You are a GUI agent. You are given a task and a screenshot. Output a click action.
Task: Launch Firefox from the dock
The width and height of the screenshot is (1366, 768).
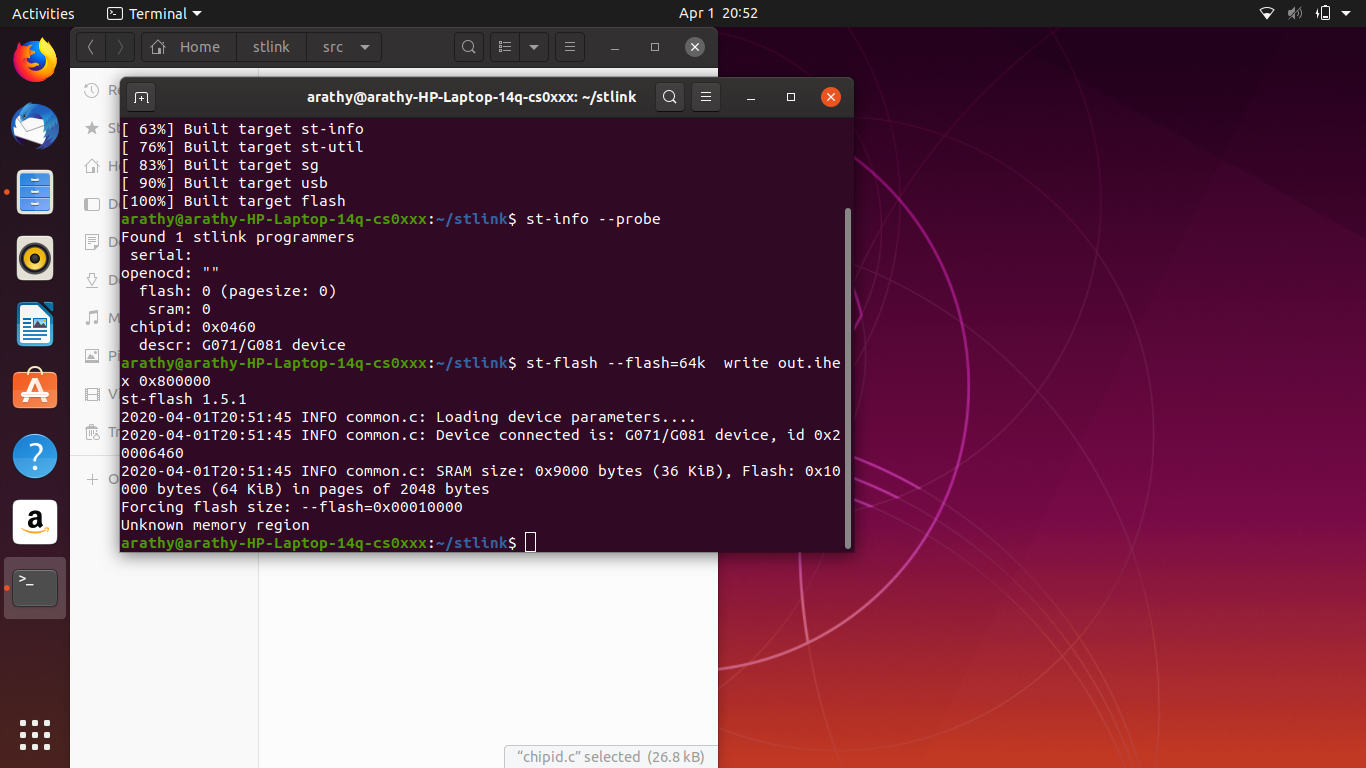(34, 60)
